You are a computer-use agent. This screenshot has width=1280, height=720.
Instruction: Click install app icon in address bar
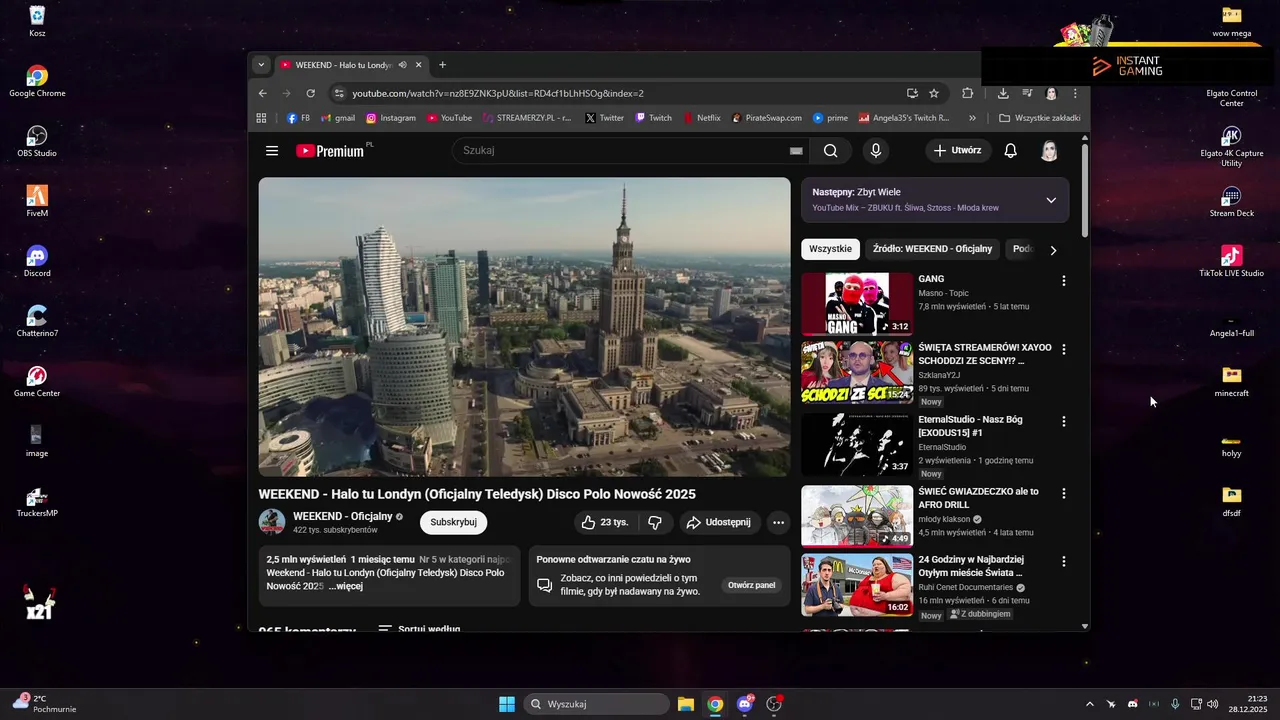pyautogui.click(x=912, y=93)
